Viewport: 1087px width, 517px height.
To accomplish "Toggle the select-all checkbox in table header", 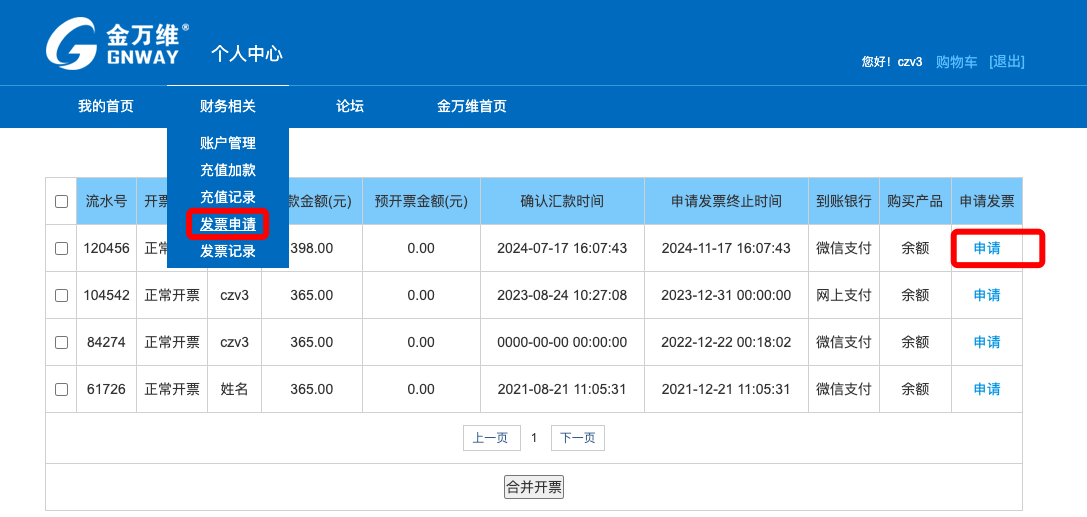I will click(x=61, y=201).
